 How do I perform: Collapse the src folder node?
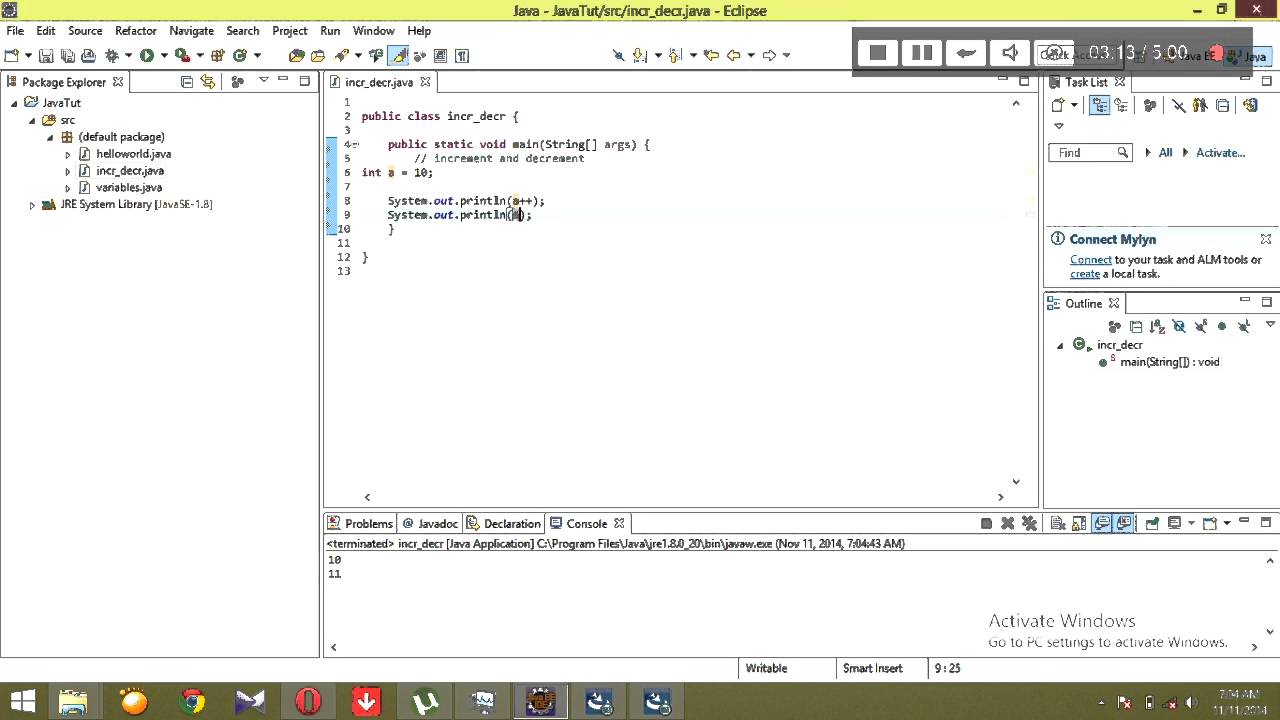[32, 120]
